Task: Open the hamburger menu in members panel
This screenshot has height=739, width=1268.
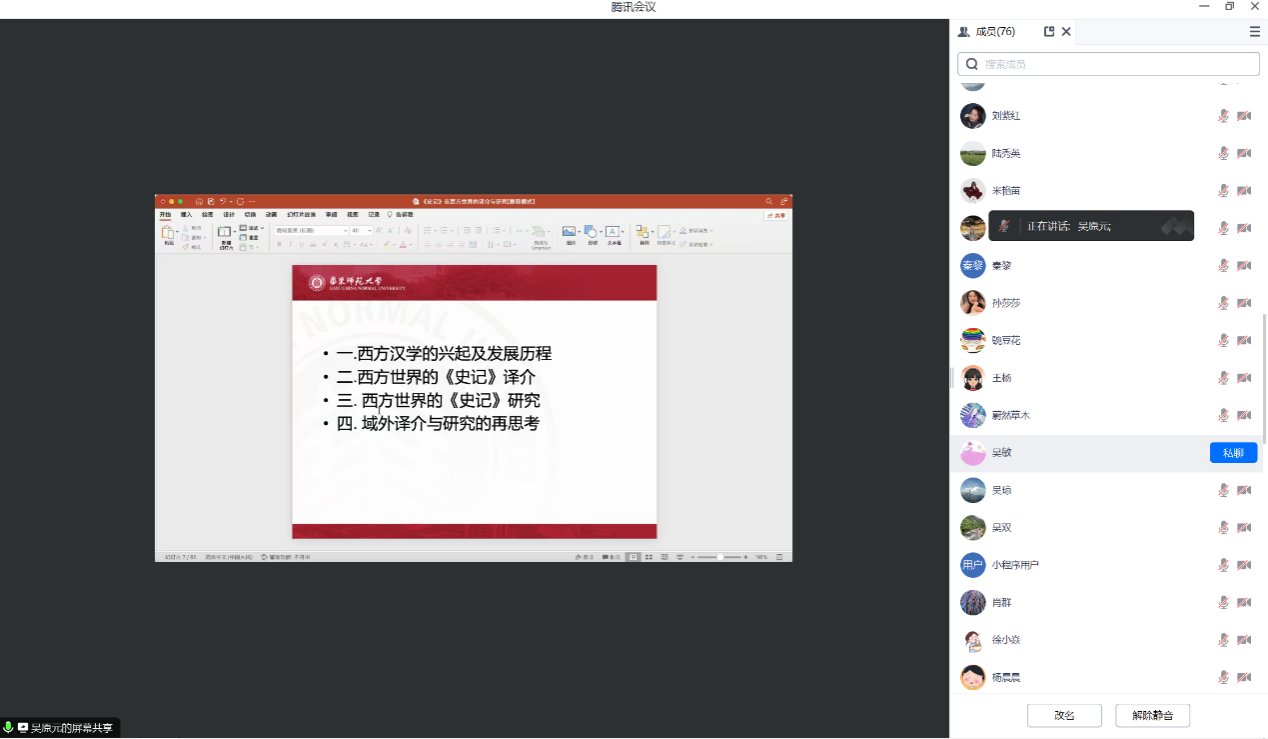Action: (x=1254, y=32)
